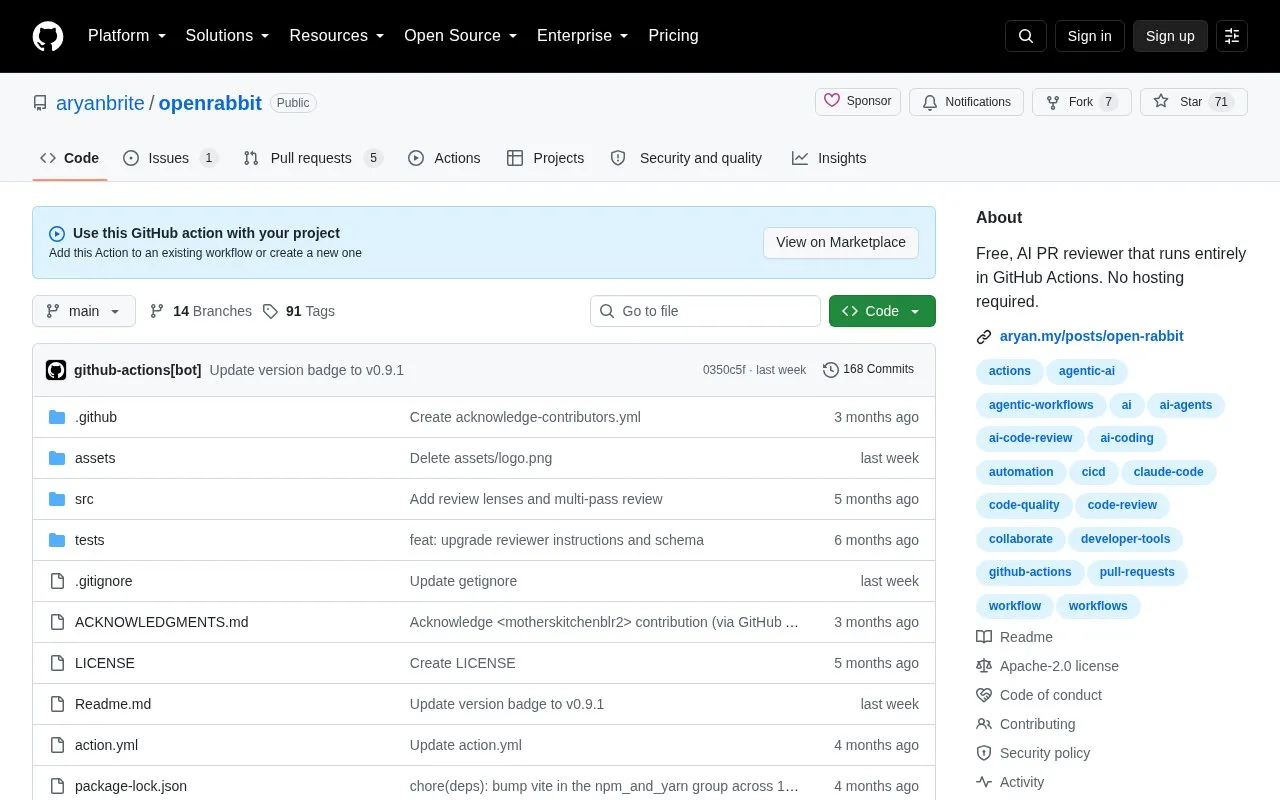Click the LICENSE file icon

pyautogui.click(x=57, y=663)
